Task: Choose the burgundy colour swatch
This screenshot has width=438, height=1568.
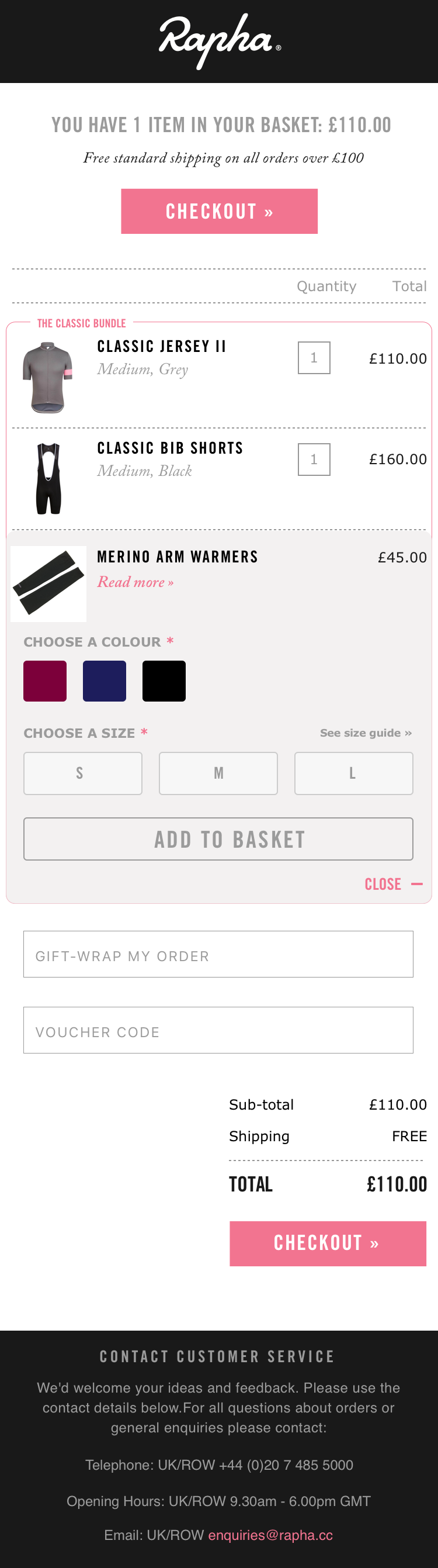Action: pos(45,681)
